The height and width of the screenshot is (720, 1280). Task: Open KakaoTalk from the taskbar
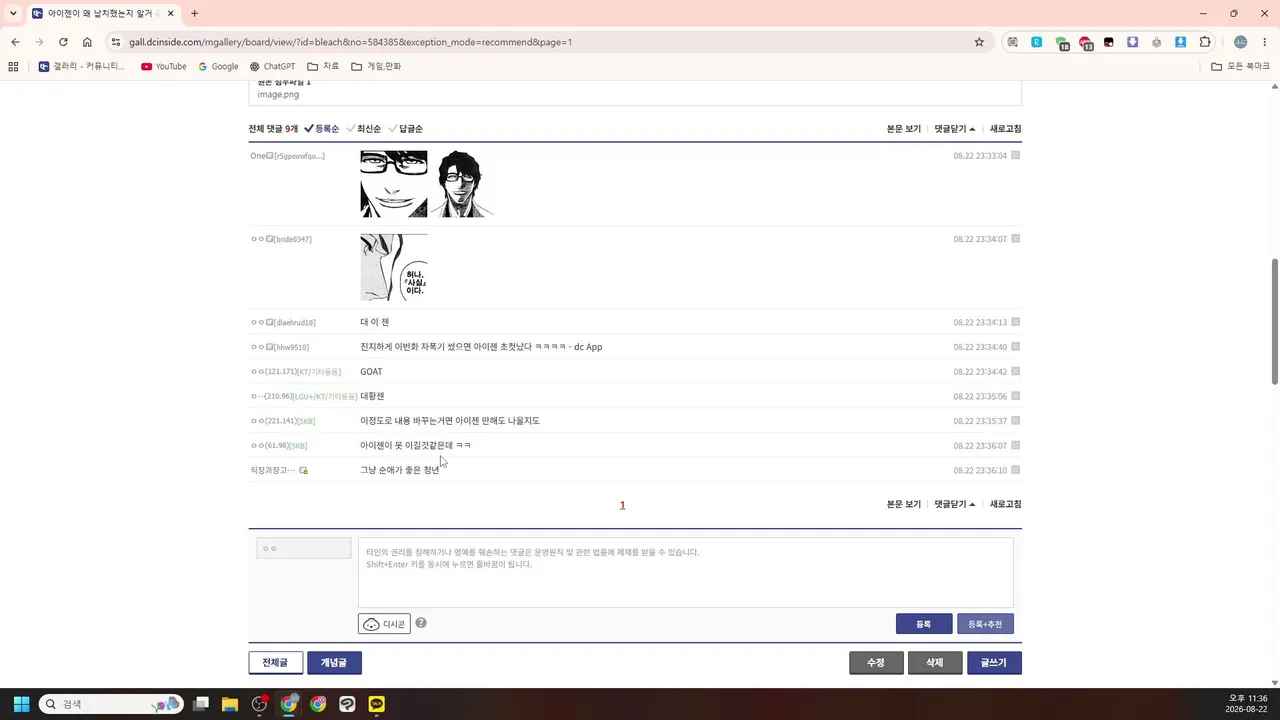377,704
